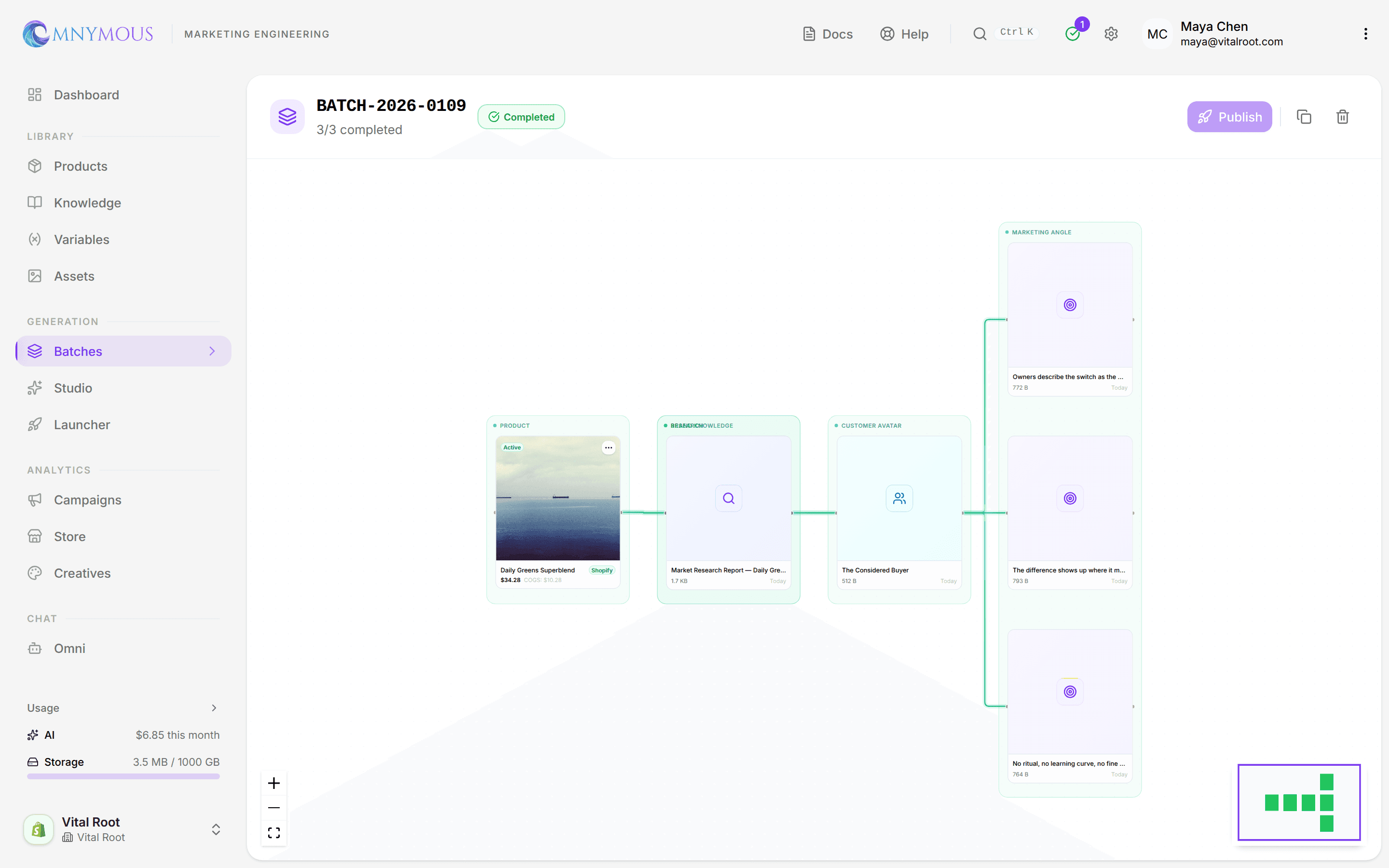
Task: Open the notifications check icon with badge
Action: (x=1073, y=34)
